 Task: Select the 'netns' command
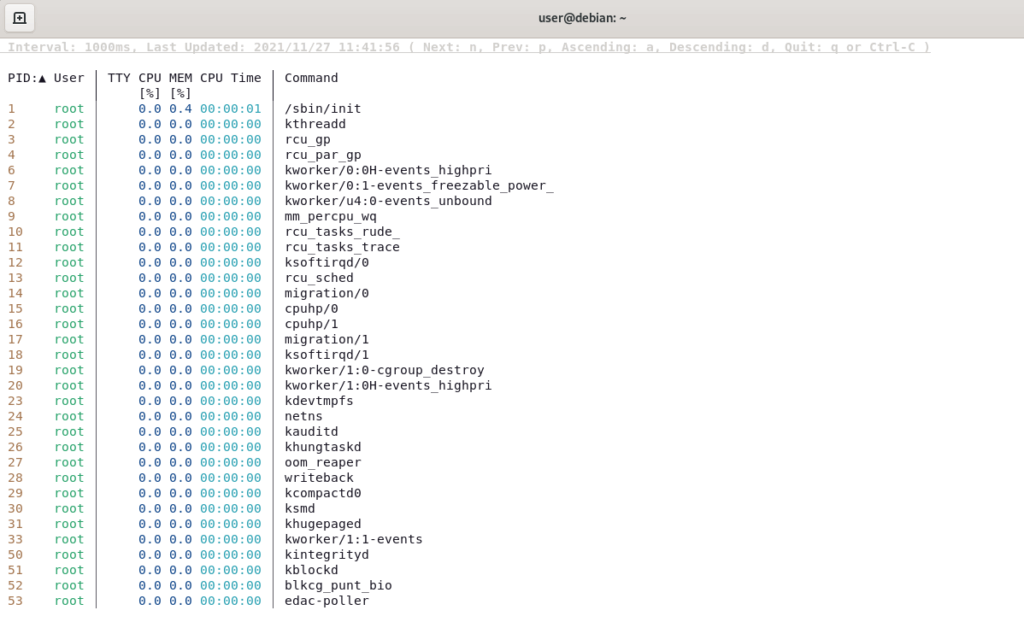(x=303, y=416)
